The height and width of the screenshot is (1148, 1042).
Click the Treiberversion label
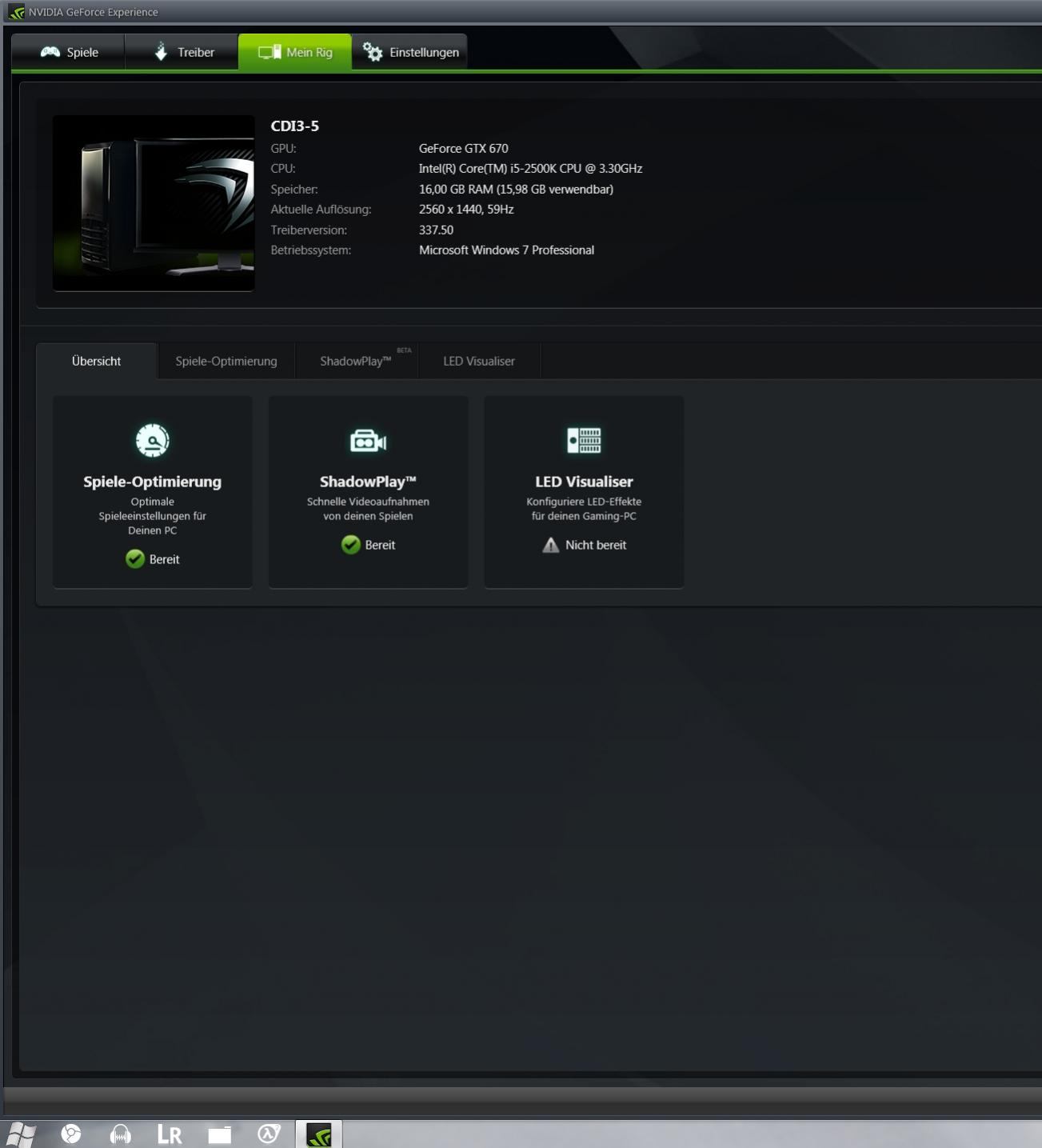pos(309,230)
